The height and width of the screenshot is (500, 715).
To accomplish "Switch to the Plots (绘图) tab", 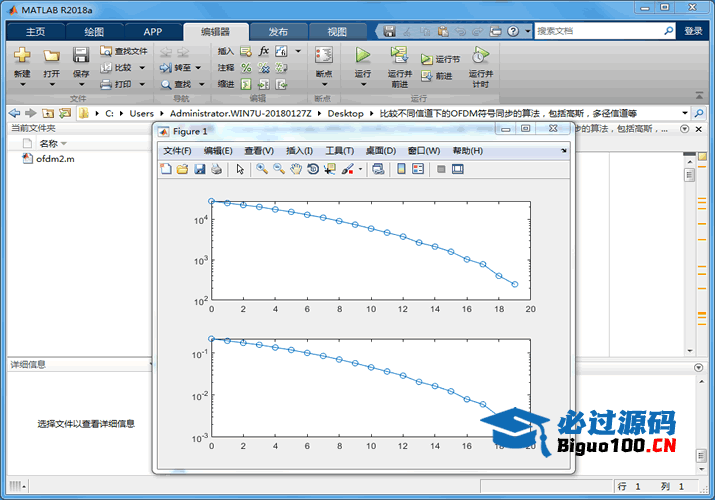I will coord(94,31).
